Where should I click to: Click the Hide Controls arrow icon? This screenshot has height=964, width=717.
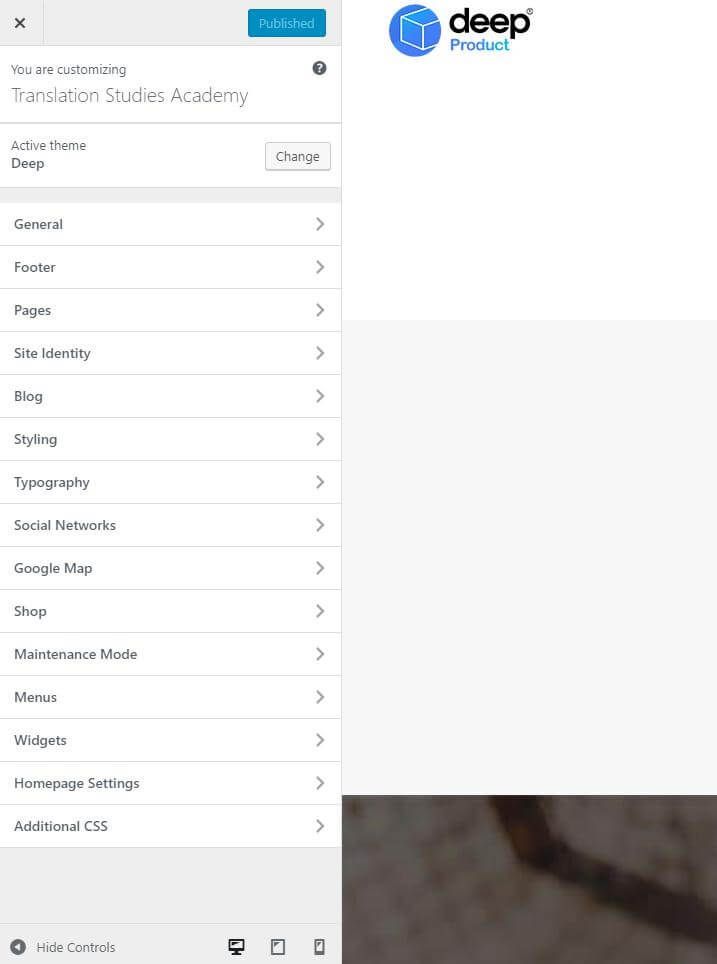pos(18,947)
